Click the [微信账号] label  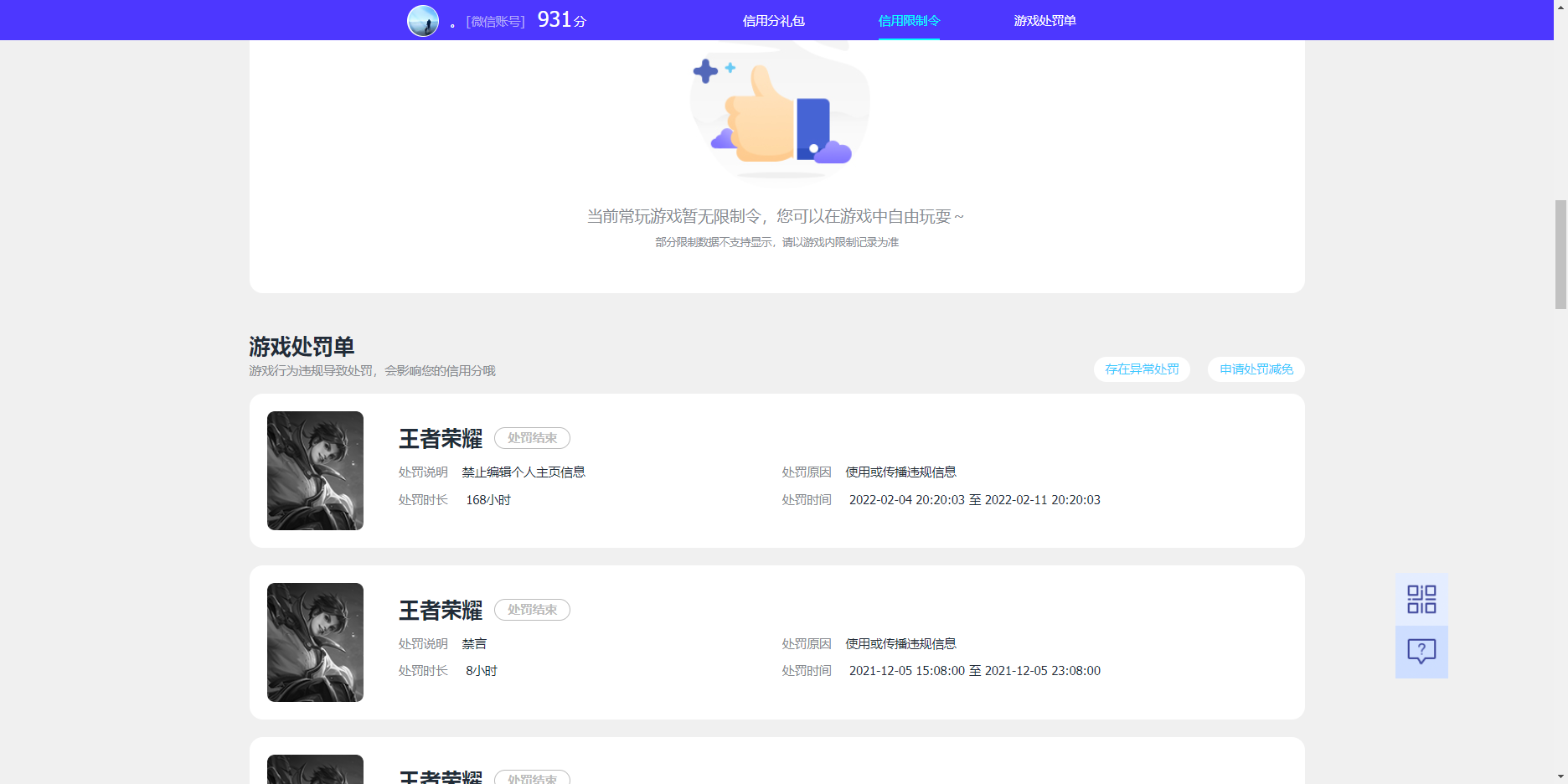coord(495,22)
